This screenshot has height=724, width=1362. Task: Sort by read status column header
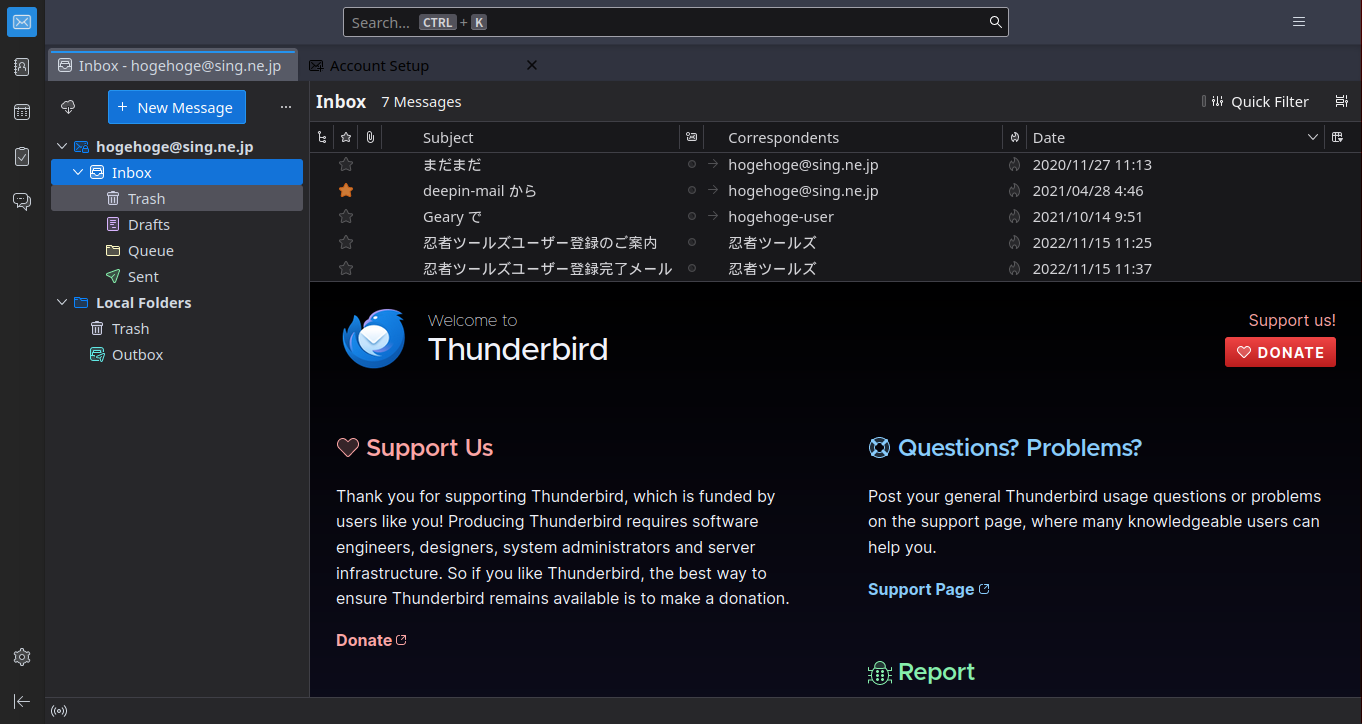coord(691,137)
